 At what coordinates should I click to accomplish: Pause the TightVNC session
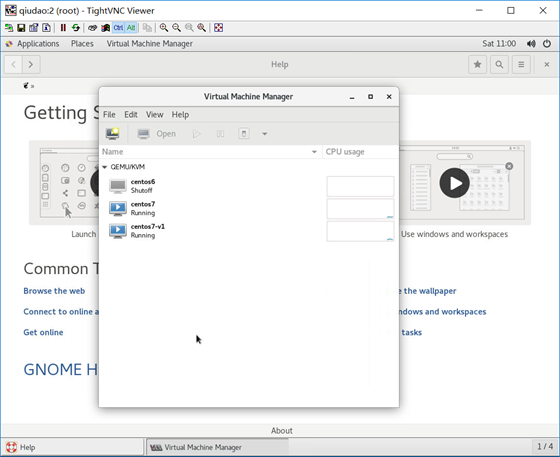tap(63, 28)
